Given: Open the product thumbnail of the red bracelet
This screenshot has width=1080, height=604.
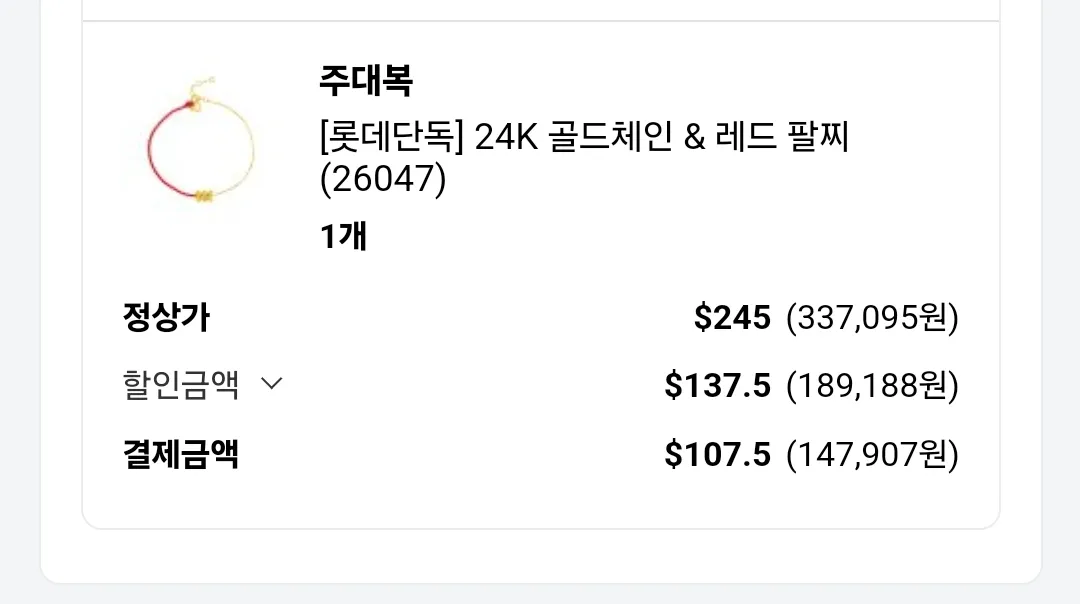Looking at the screenshot, I should tap(195, 148).
